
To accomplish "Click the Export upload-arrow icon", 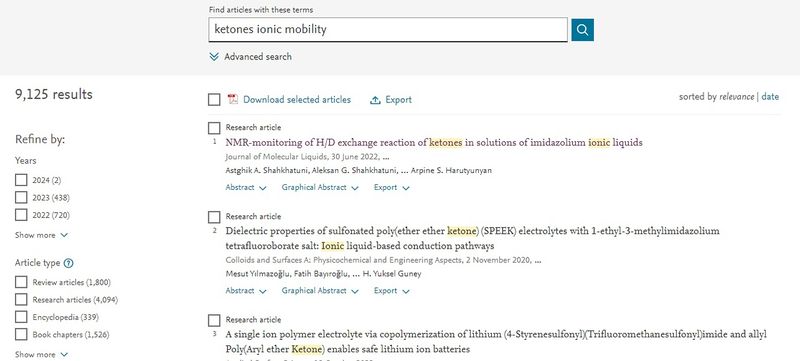I will click(375, 100).
